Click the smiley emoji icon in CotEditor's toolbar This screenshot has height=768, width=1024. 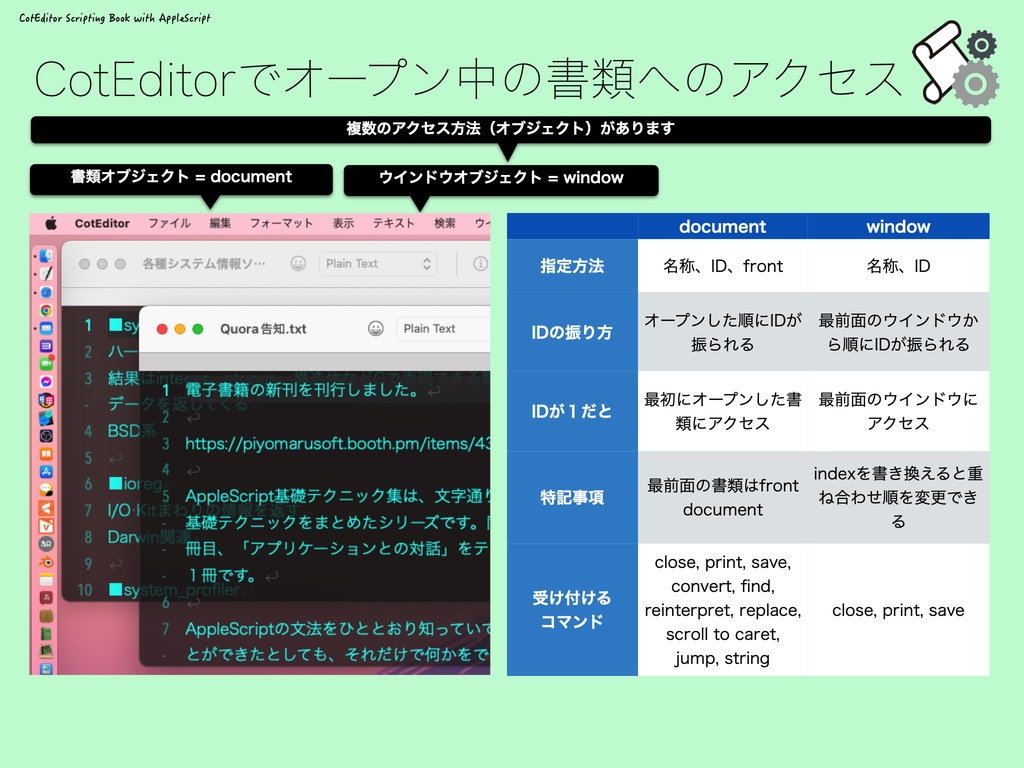click(375, 329)
